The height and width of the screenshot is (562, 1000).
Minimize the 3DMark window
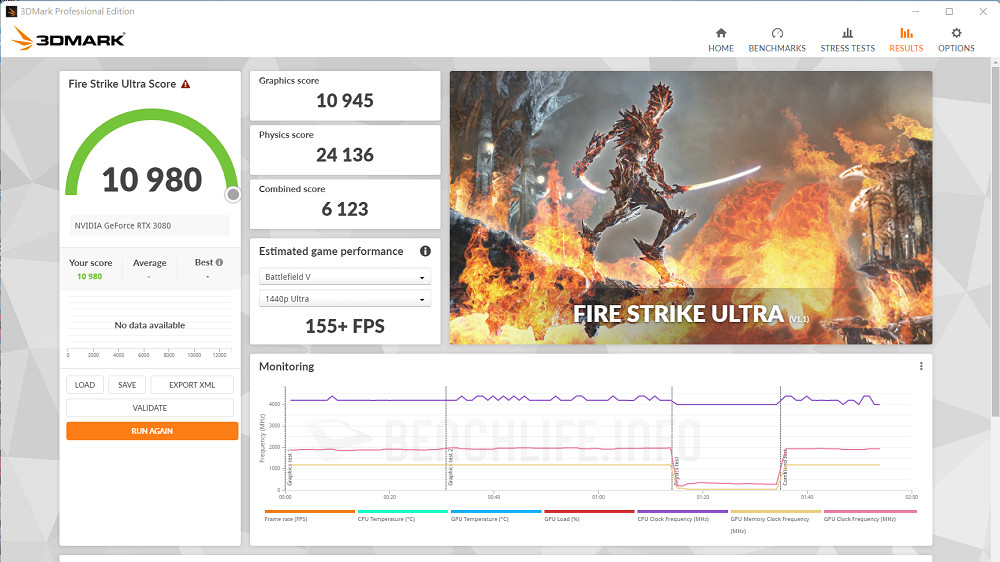click(x=916, y=11)
